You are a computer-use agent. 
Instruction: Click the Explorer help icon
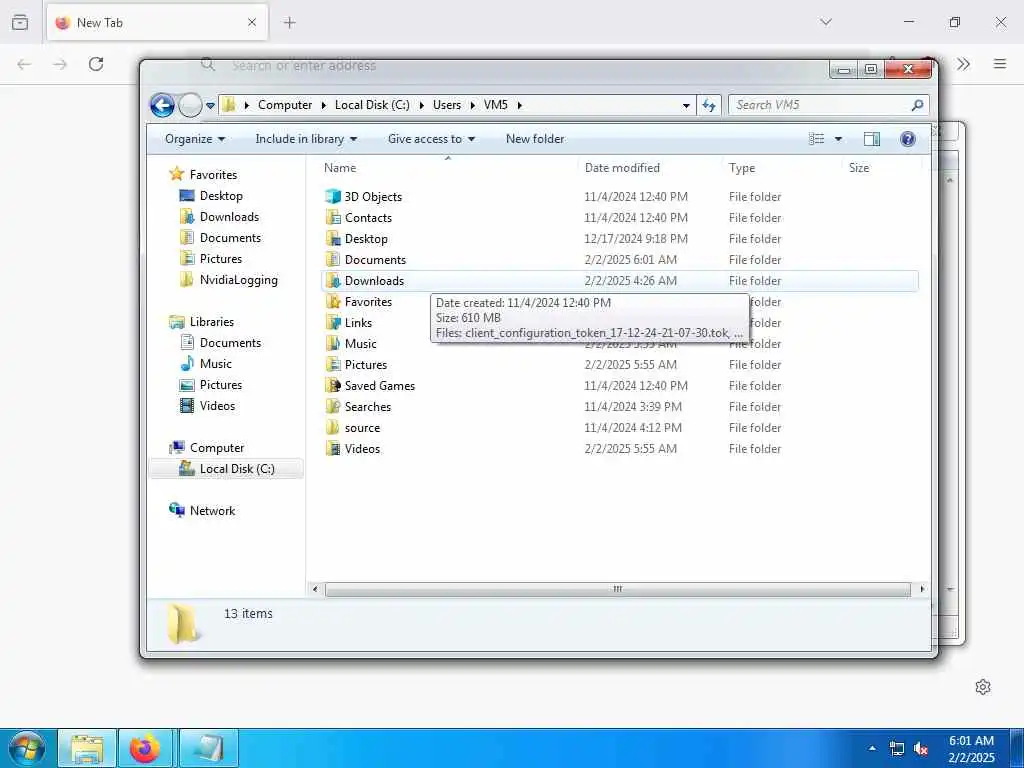pos(908,138)
